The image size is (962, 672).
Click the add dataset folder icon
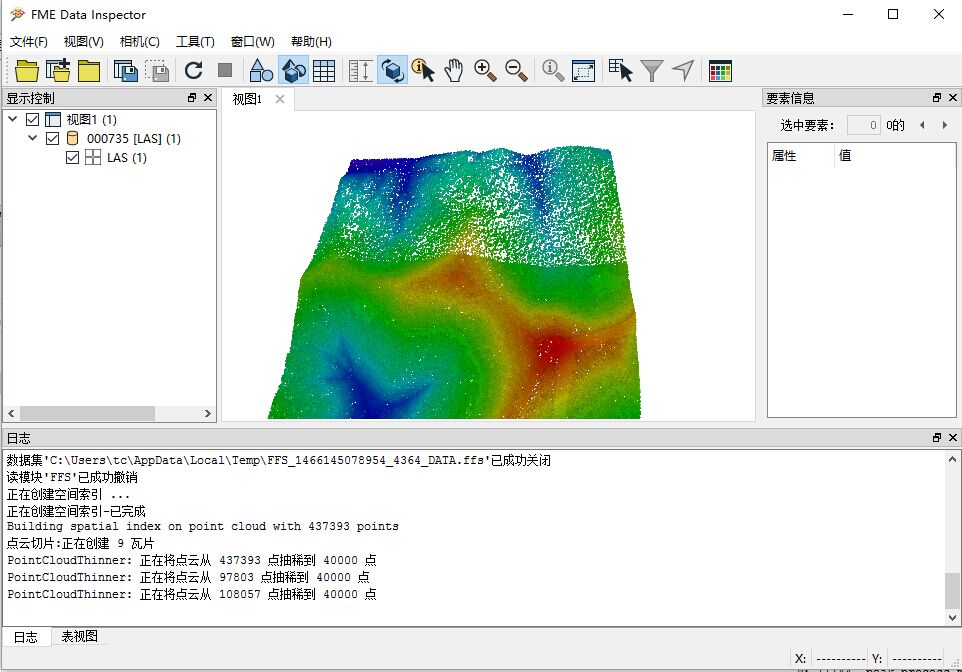pyautogui.click(x=58, y=71)
